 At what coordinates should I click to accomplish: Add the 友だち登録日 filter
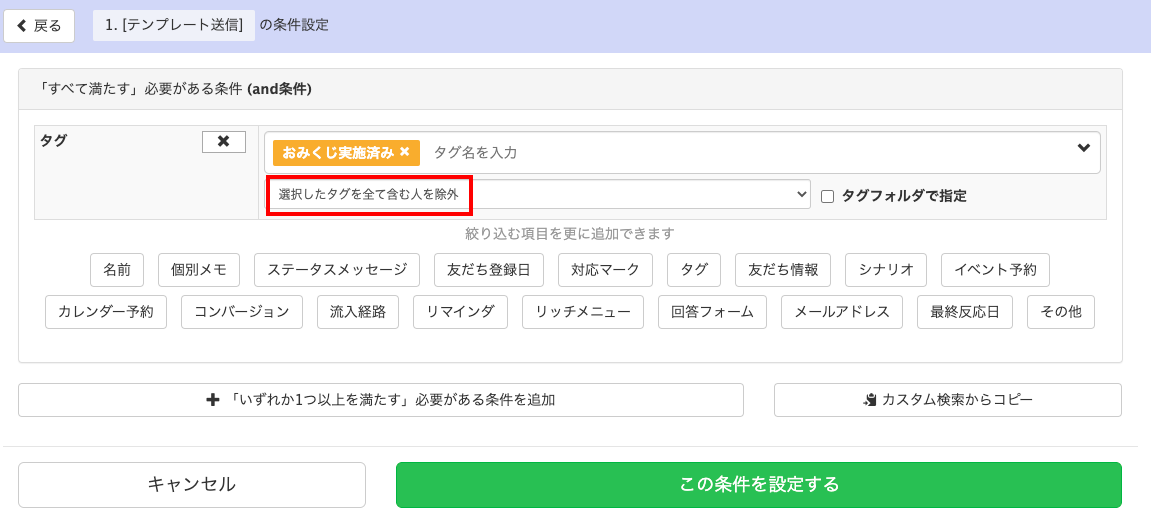pyautogui.click(x=489, y=270)
